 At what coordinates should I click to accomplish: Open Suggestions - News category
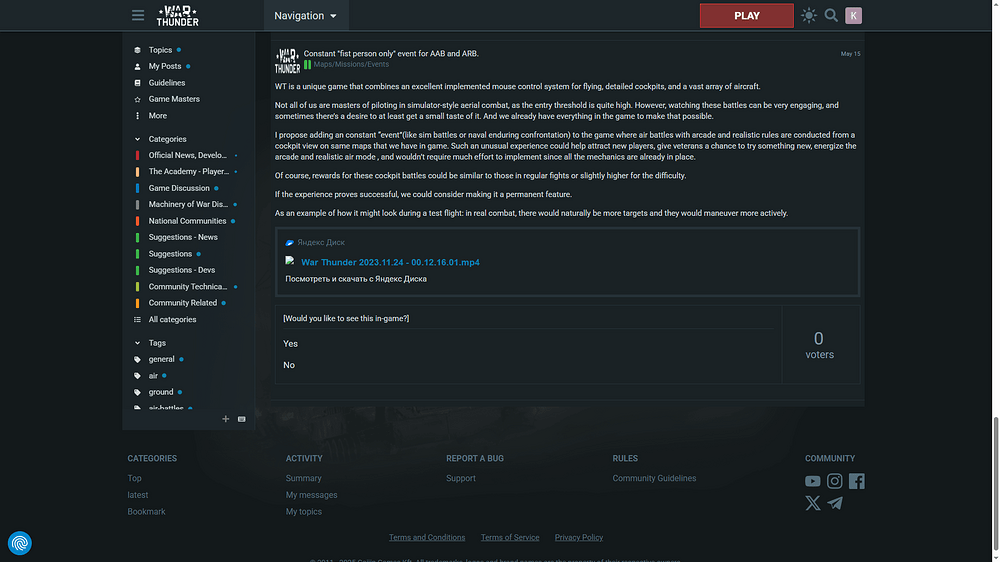(x=182, y=237)
